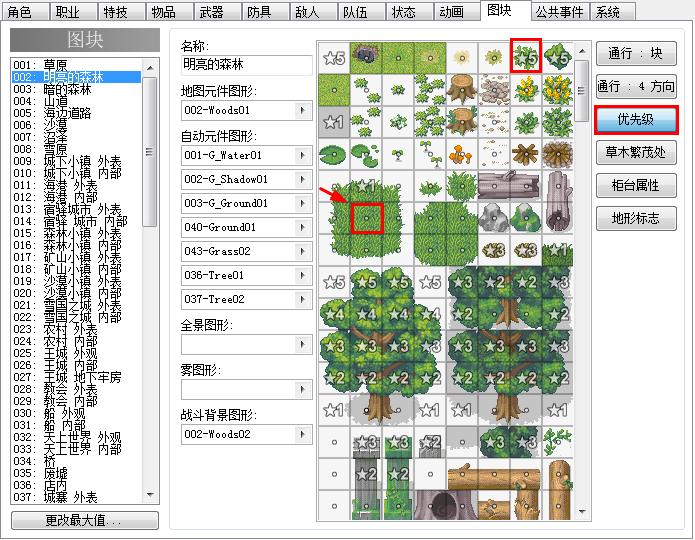Click the climbing vine tile

558,442
